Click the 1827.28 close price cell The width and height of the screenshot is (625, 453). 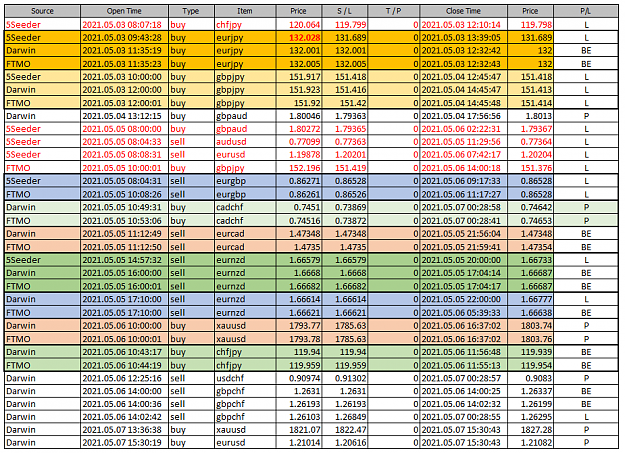[x=530, y=430]
